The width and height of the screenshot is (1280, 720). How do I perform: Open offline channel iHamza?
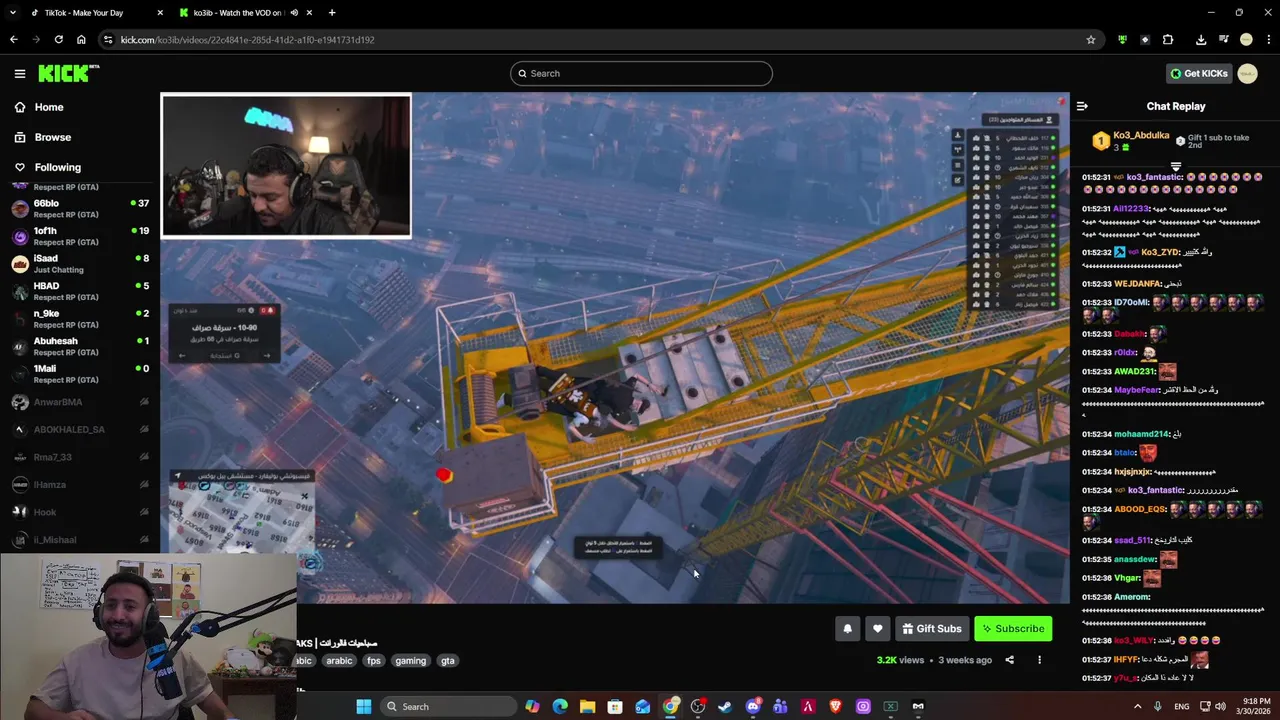80,484
